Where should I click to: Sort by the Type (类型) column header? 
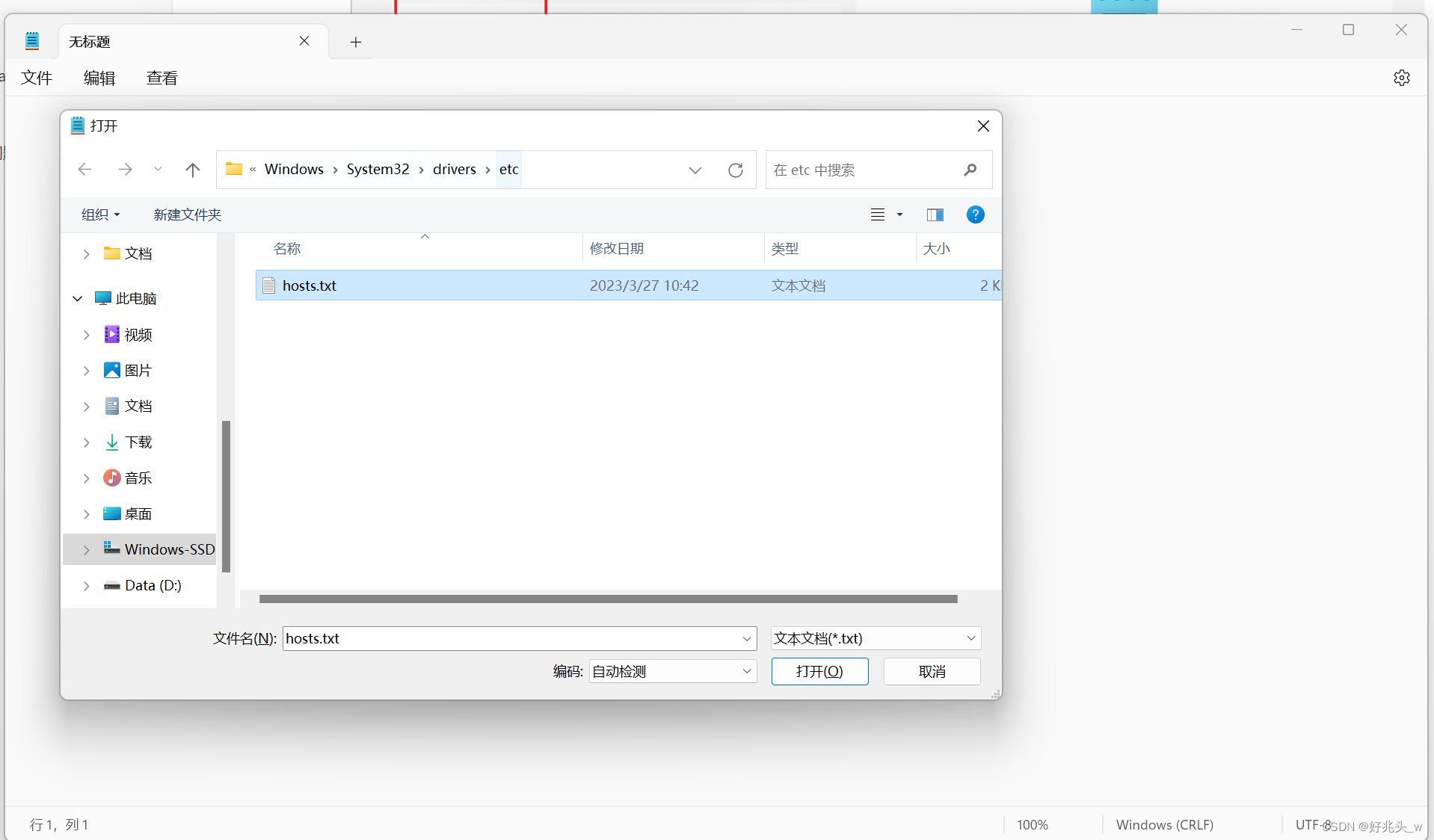coord(785,249)
